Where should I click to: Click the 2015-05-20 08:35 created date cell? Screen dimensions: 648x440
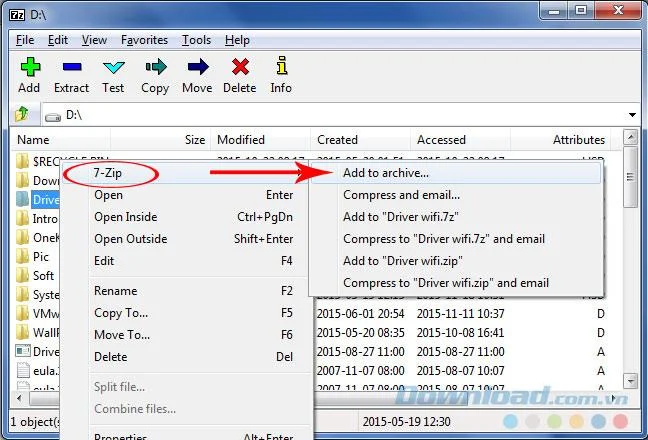(x=360, y=333)
